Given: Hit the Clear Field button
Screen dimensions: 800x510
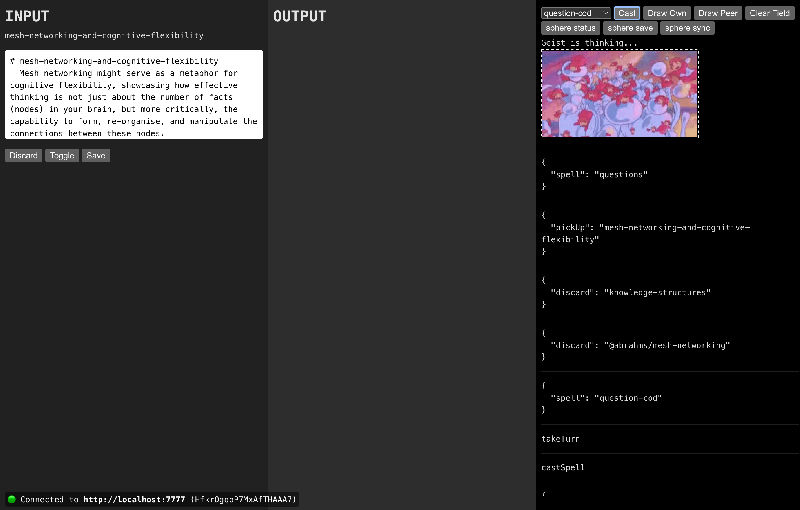Looking at the screenshot, I should click(771, 13).
